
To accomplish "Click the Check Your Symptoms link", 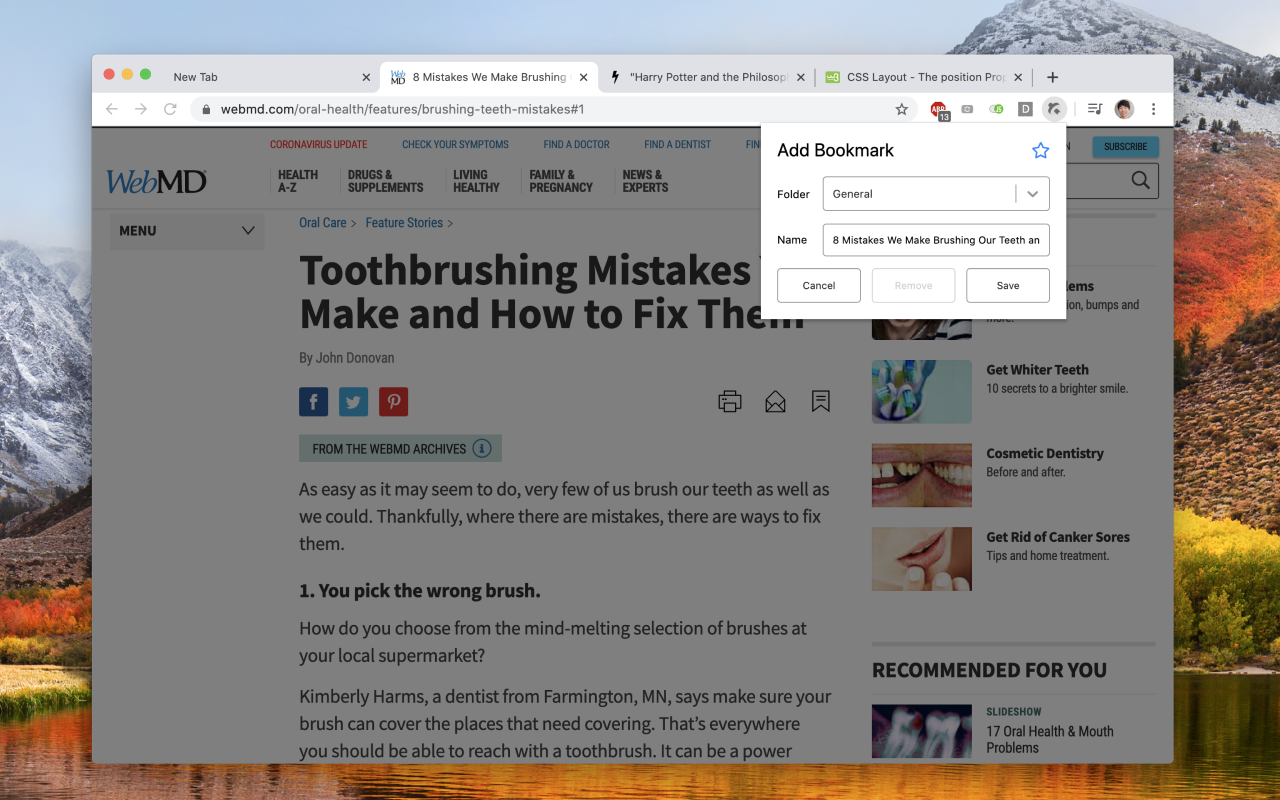I will pyautogui.click(x=455, y=144).
